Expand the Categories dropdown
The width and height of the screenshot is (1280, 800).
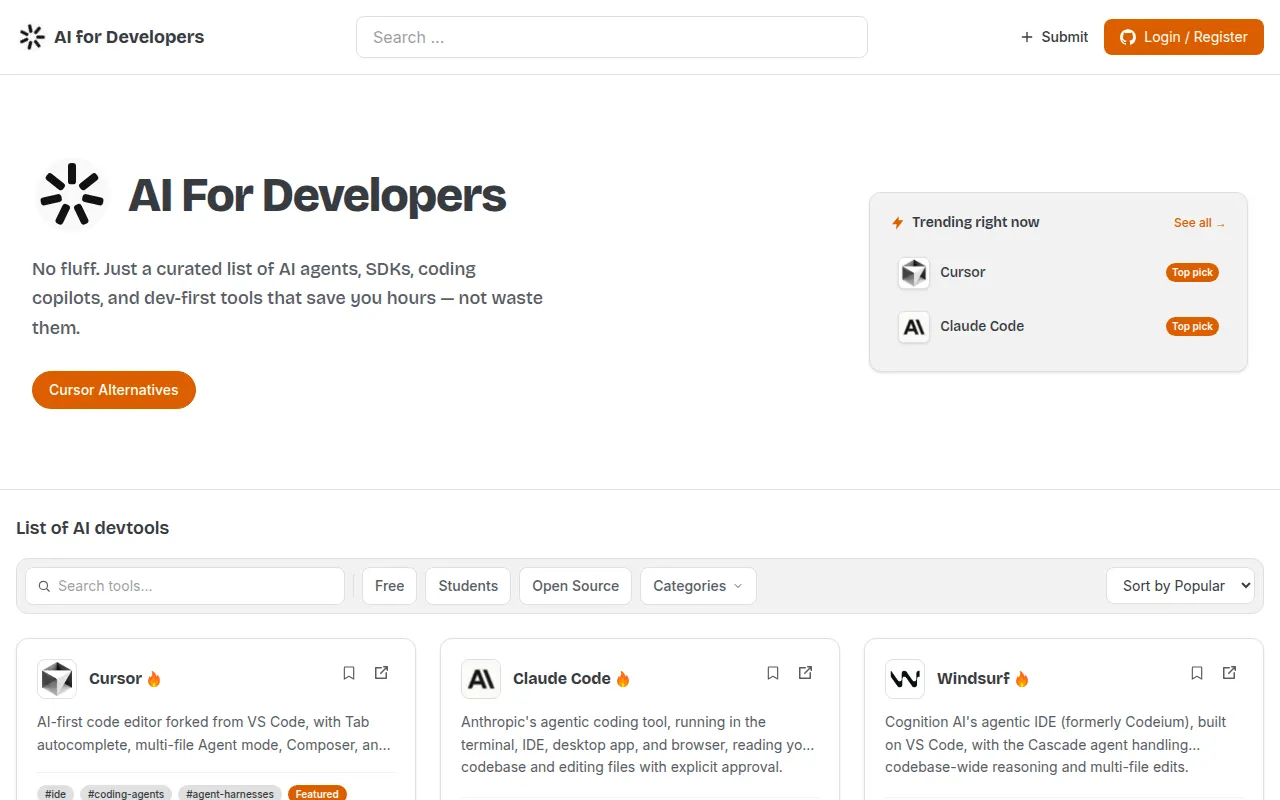click(698, 586)
